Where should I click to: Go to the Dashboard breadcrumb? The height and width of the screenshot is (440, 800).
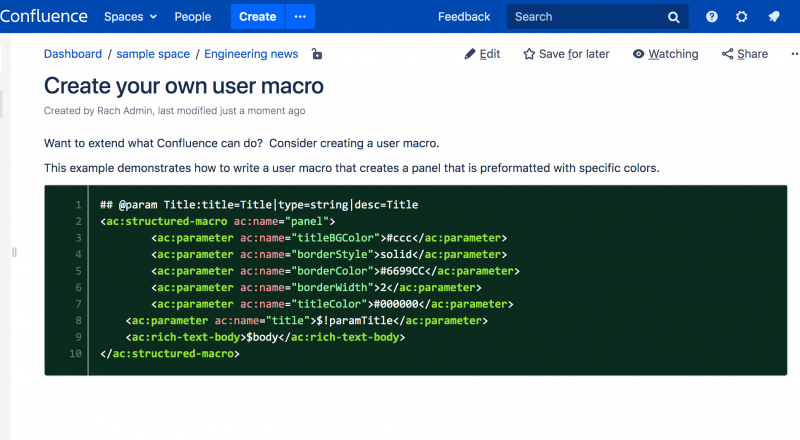72,54
